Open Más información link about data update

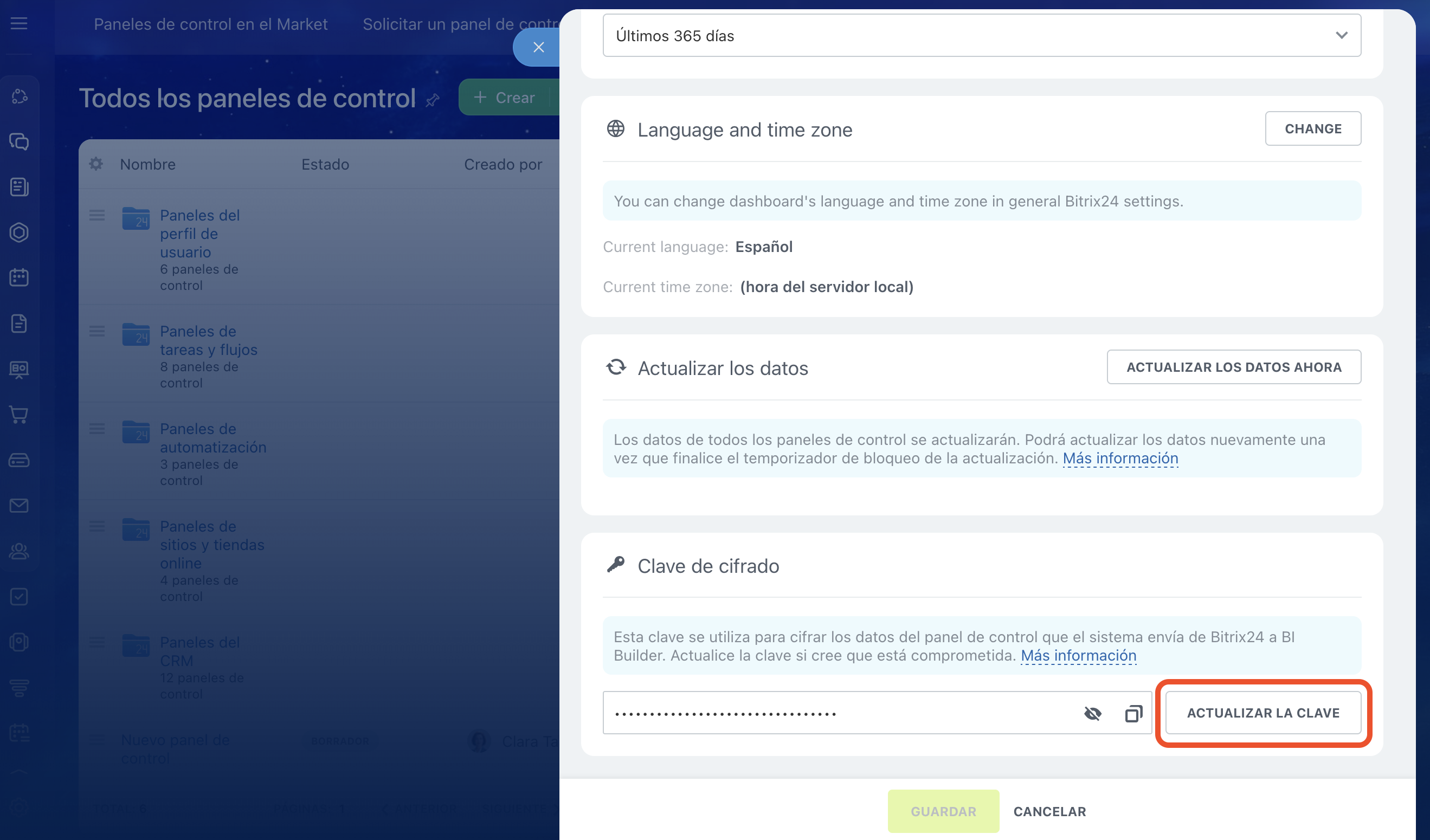1120,458
